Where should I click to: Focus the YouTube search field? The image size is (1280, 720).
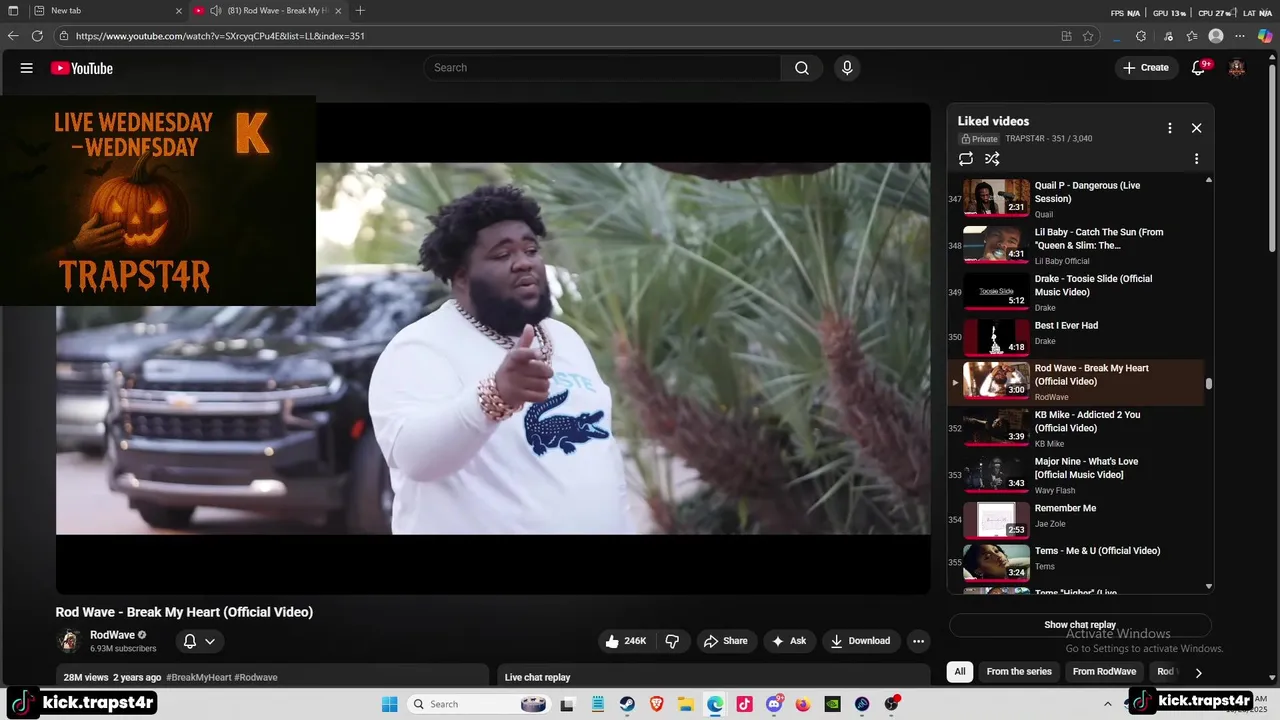602,68
